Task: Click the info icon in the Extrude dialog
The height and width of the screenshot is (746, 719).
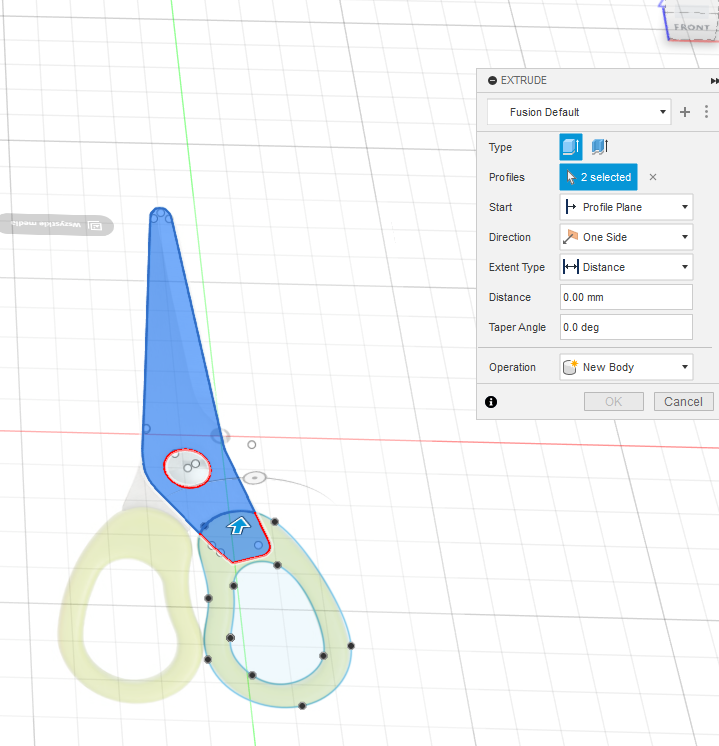Action: click(491, 401)
